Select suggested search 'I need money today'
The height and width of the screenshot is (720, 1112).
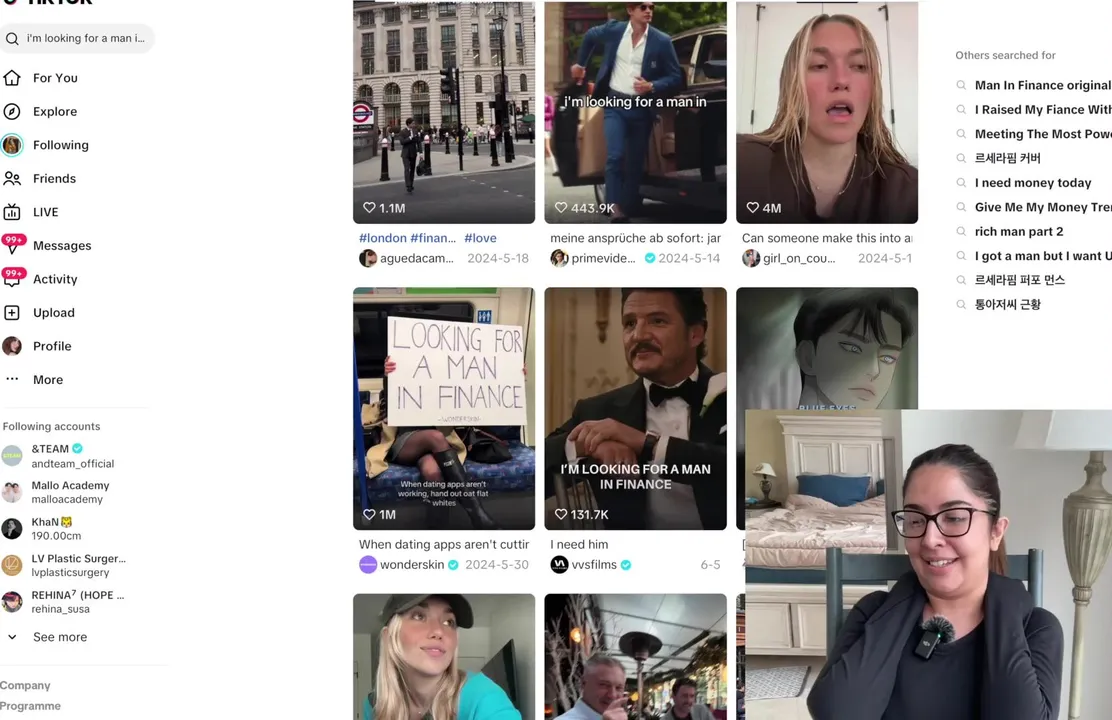pos(1033,183)
